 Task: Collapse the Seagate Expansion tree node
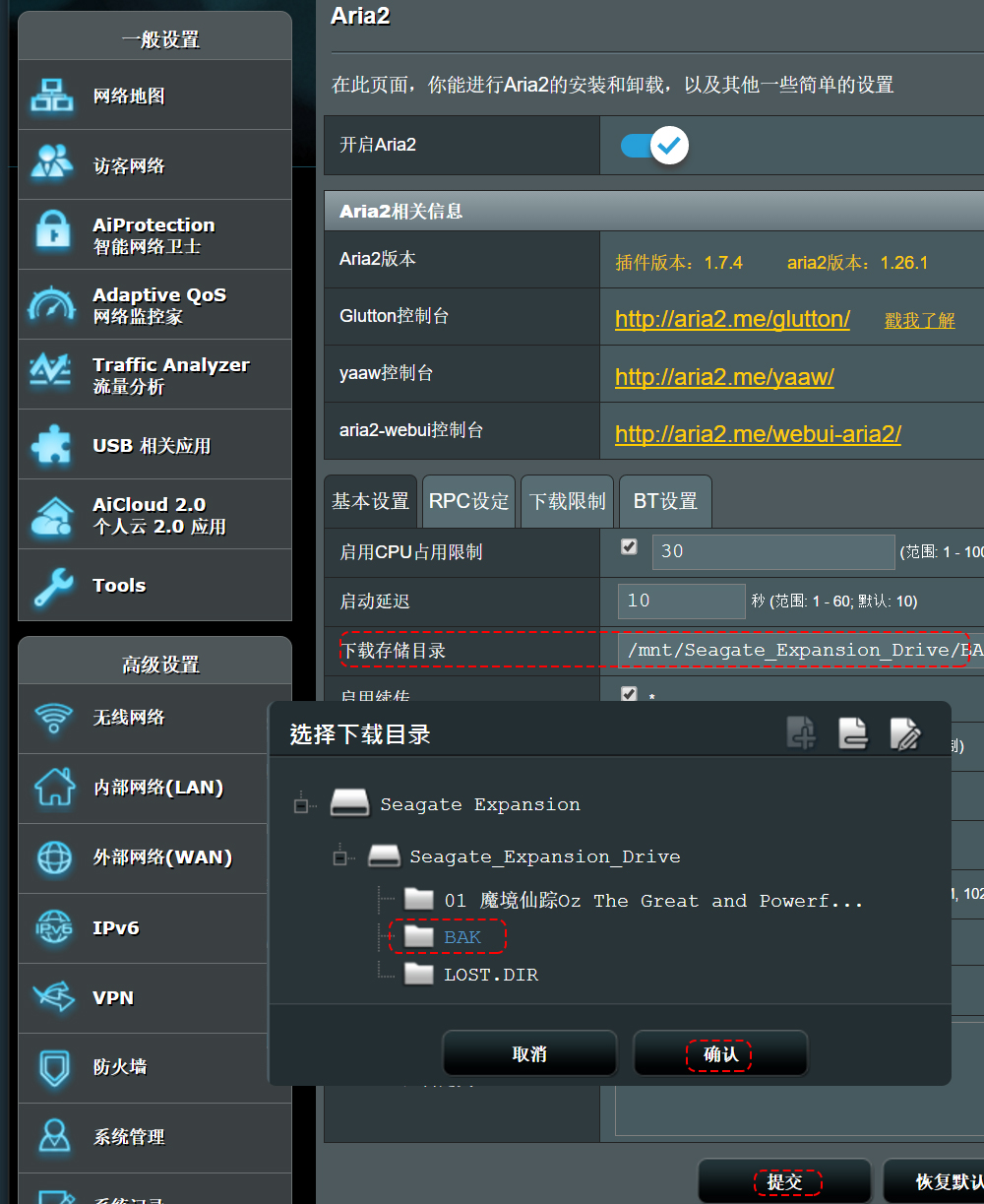point(302,805)
